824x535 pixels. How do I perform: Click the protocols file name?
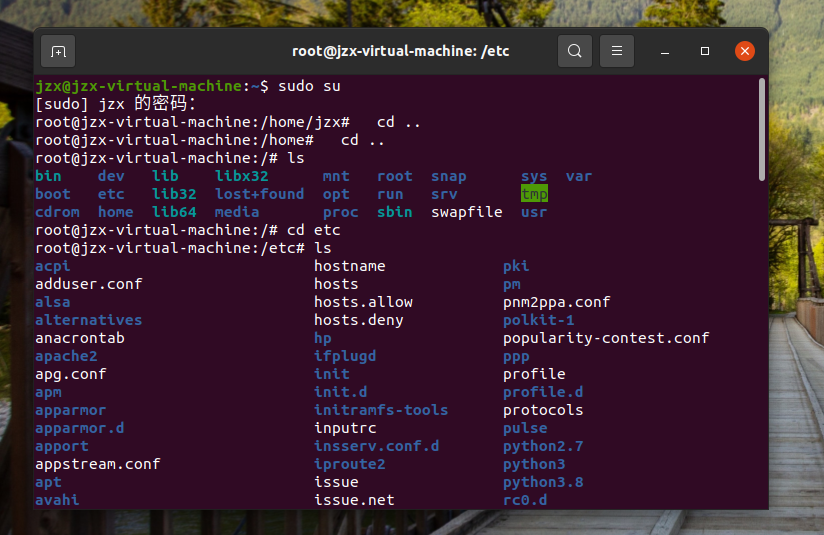[543, 410]
